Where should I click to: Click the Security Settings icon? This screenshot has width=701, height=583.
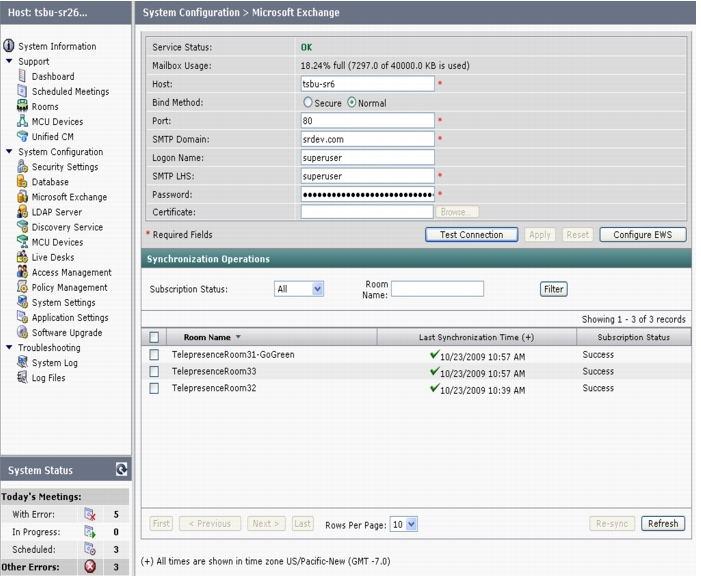pyautogui.click(x=22, y=166)
